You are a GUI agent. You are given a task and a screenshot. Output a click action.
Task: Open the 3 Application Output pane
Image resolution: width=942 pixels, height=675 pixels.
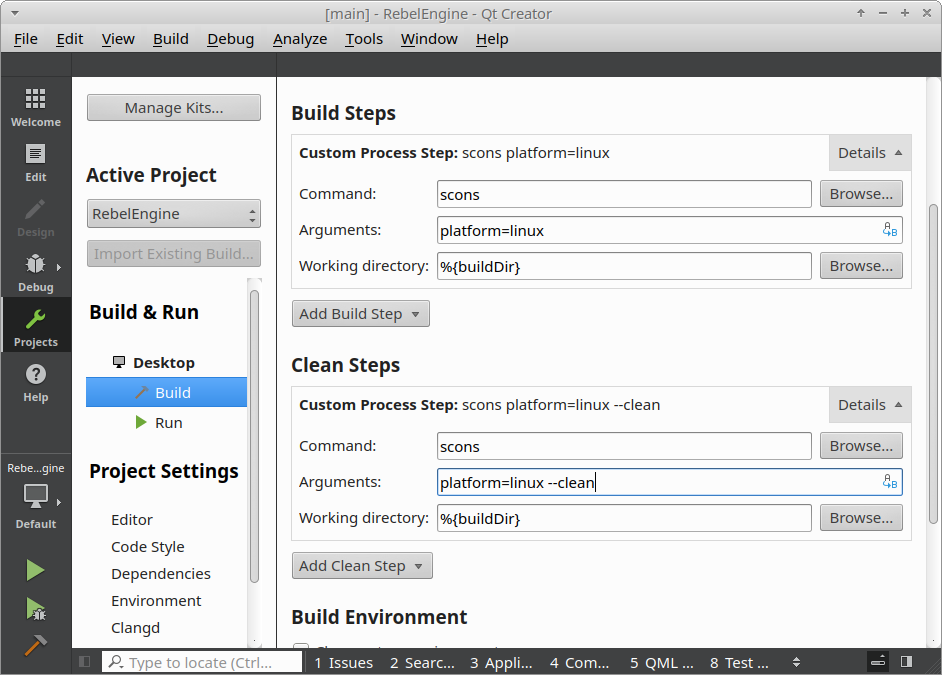(x=501, y=662)
